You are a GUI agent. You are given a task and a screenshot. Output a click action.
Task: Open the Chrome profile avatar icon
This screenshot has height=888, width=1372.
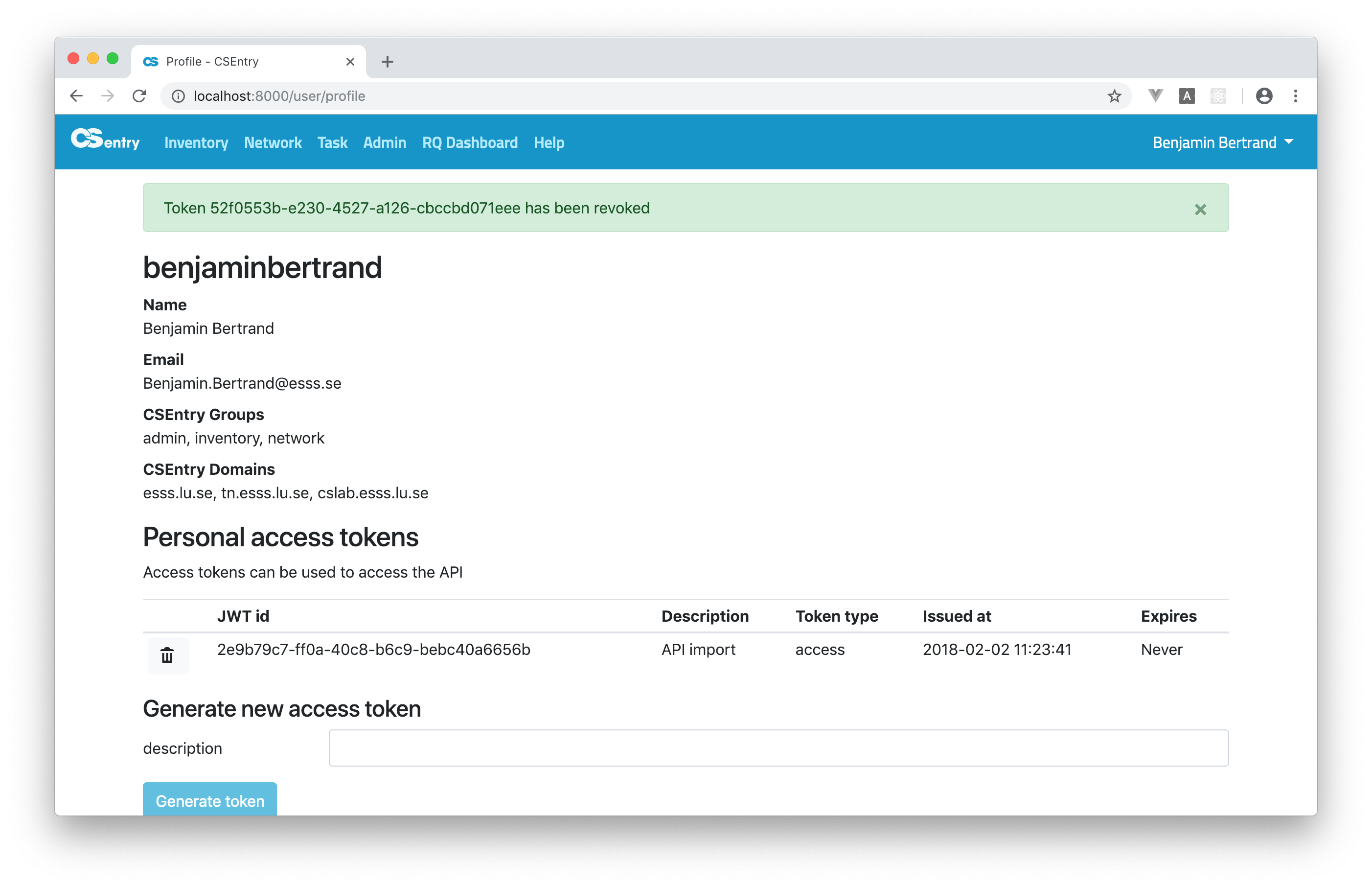coord(1264,96)
